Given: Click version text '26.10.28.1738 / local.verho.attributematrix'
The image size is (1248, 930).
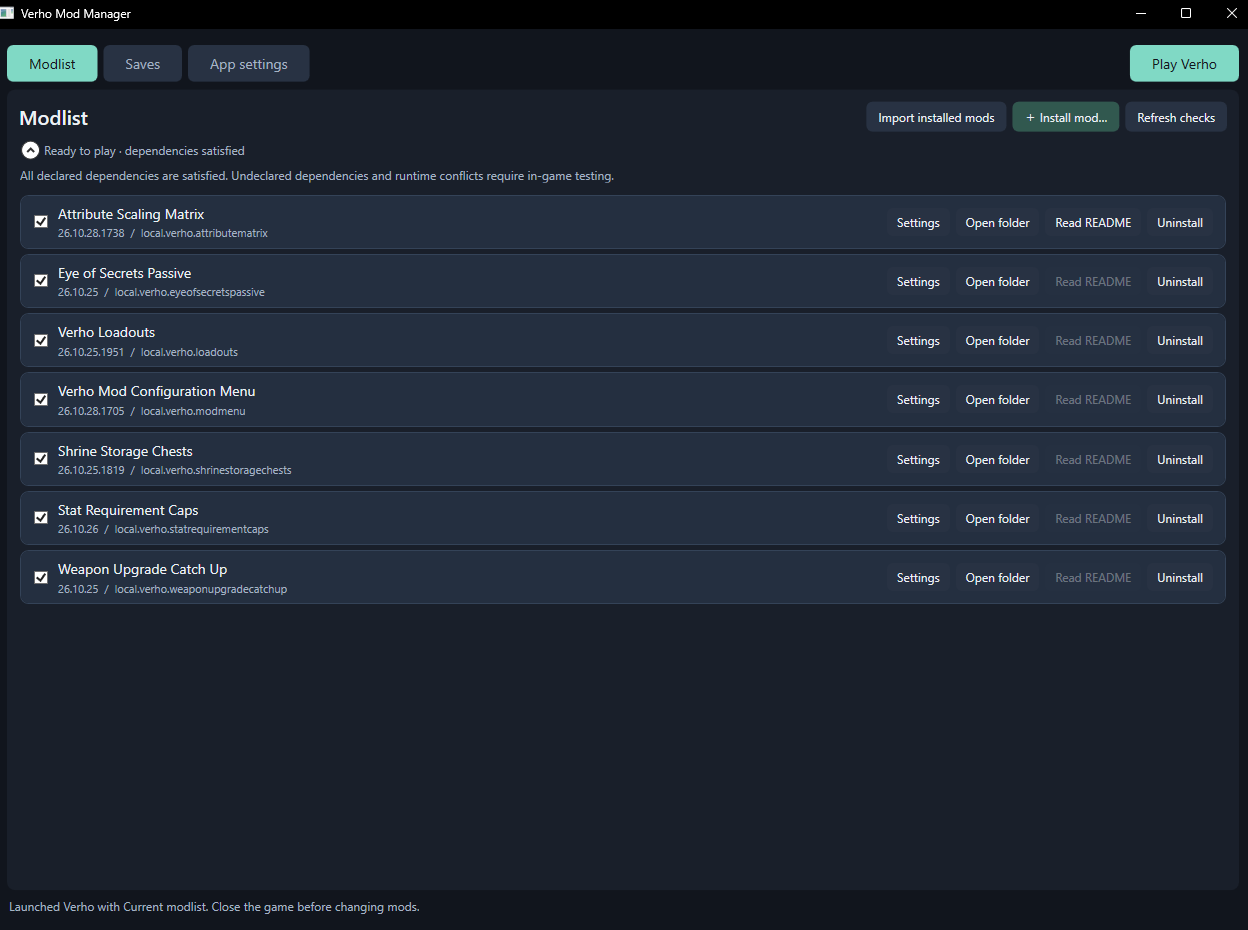Looking at the screenshot, I should (x=163, y=233).
